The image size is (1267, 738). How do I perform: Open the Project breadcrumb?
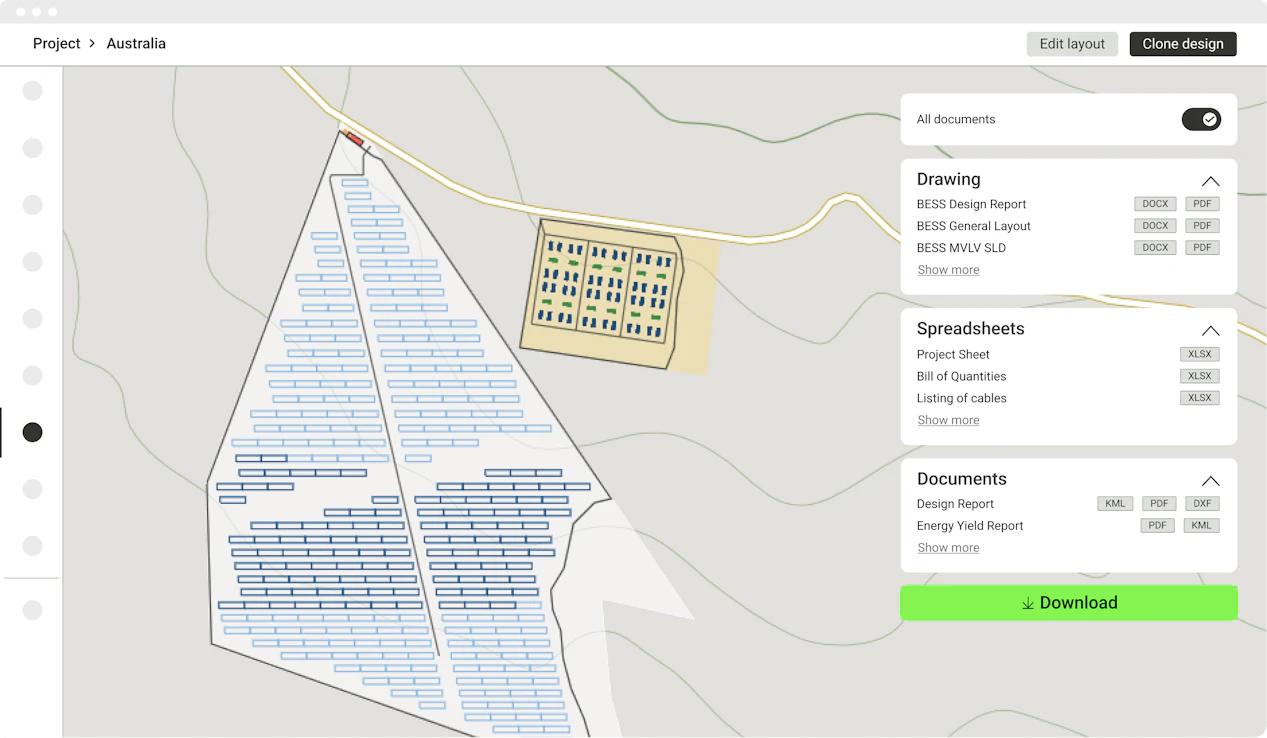pyautogui.click(x=56, y=44)
